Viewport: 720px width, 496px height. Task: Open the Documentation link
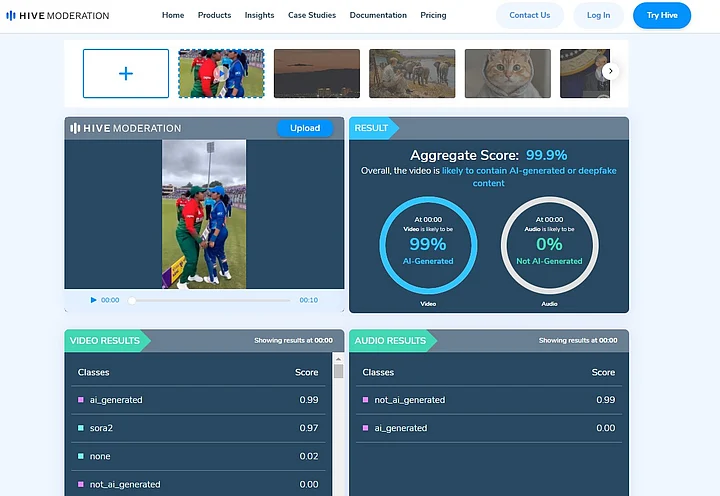[378, 16]
